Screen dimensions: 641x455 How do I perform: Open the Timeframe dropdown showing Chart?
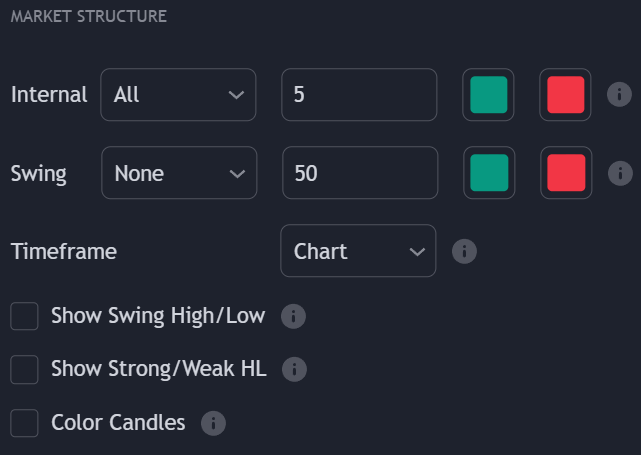[358, 251]
